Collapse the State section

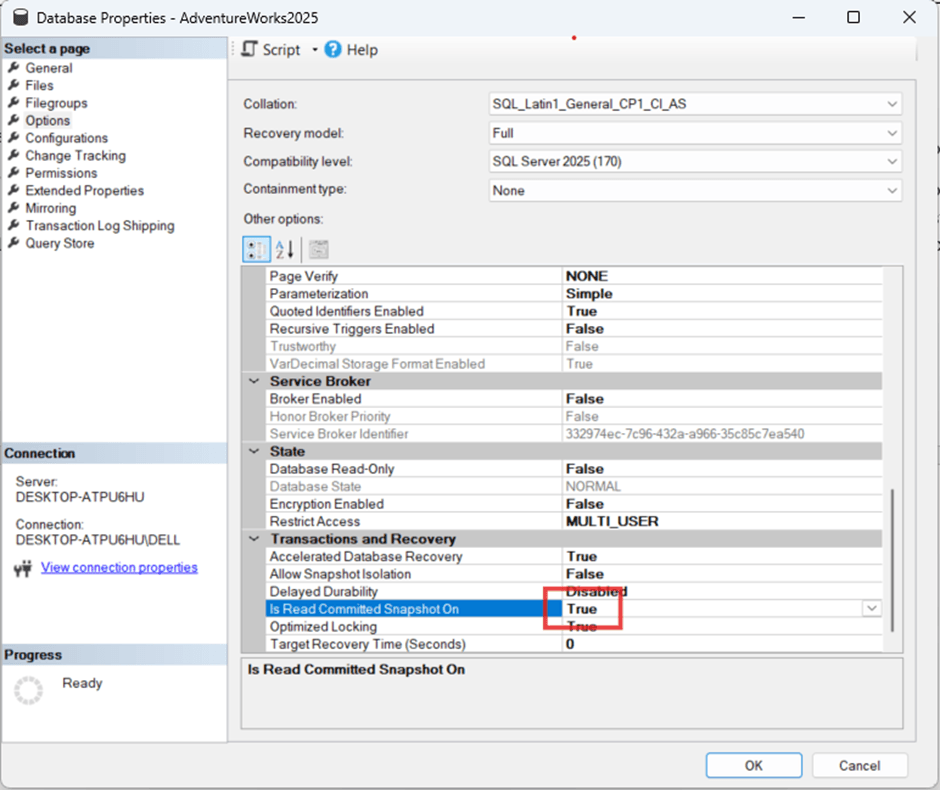point(254,451)
